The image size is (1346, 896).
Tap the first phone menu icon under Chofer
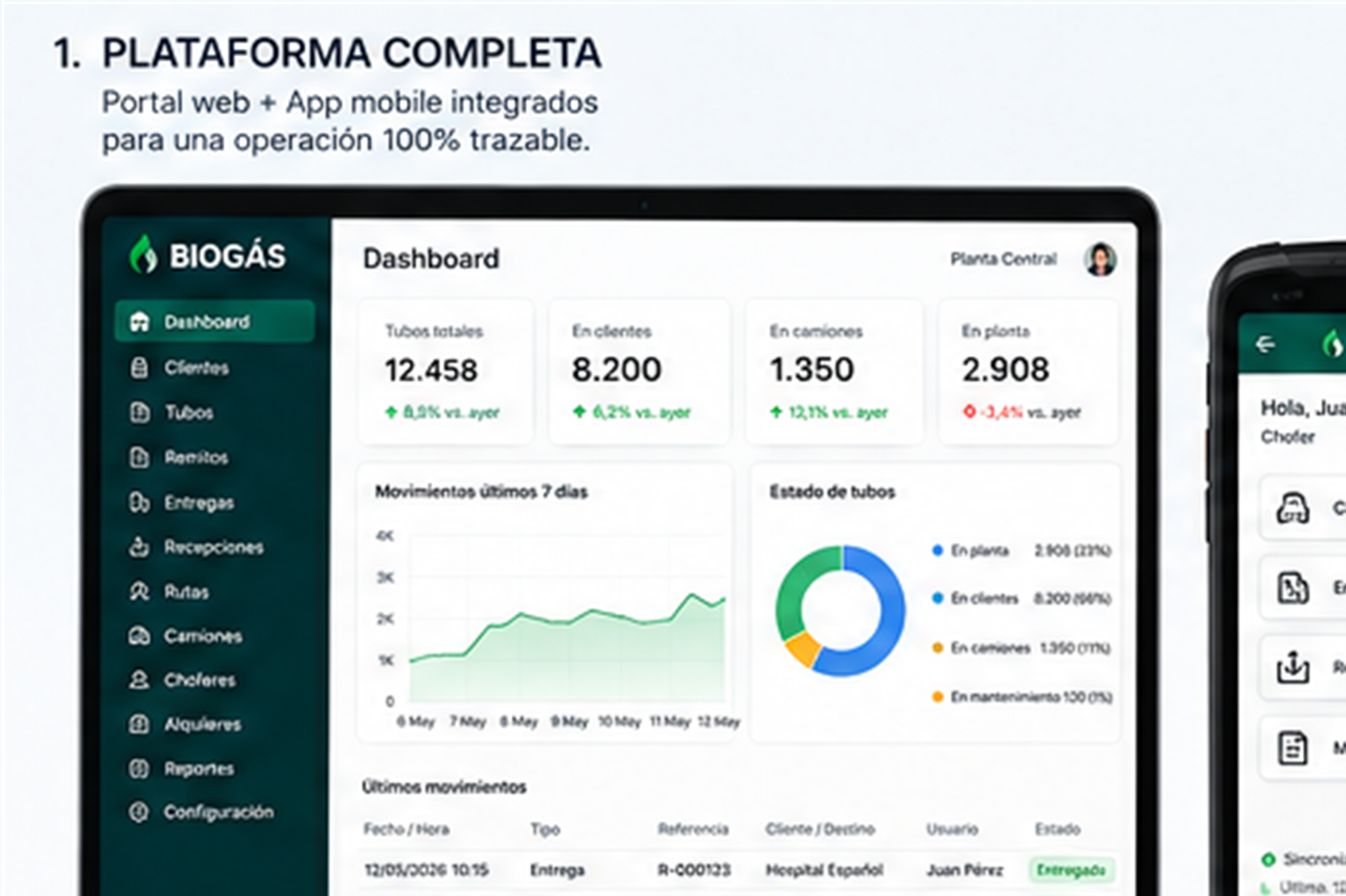(x=1292, y=508)
